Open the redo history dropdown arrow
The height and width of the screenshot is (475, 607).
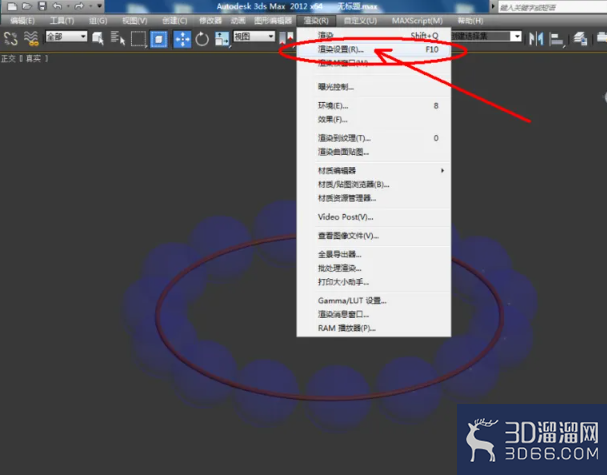(x=90, y=6)
